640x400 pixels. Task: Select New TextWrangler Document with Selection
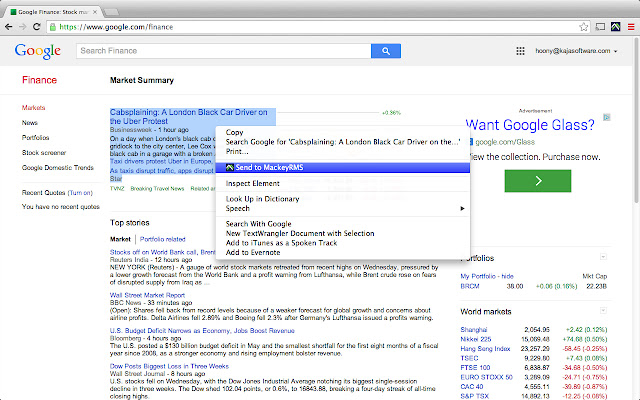coord(342,233)
